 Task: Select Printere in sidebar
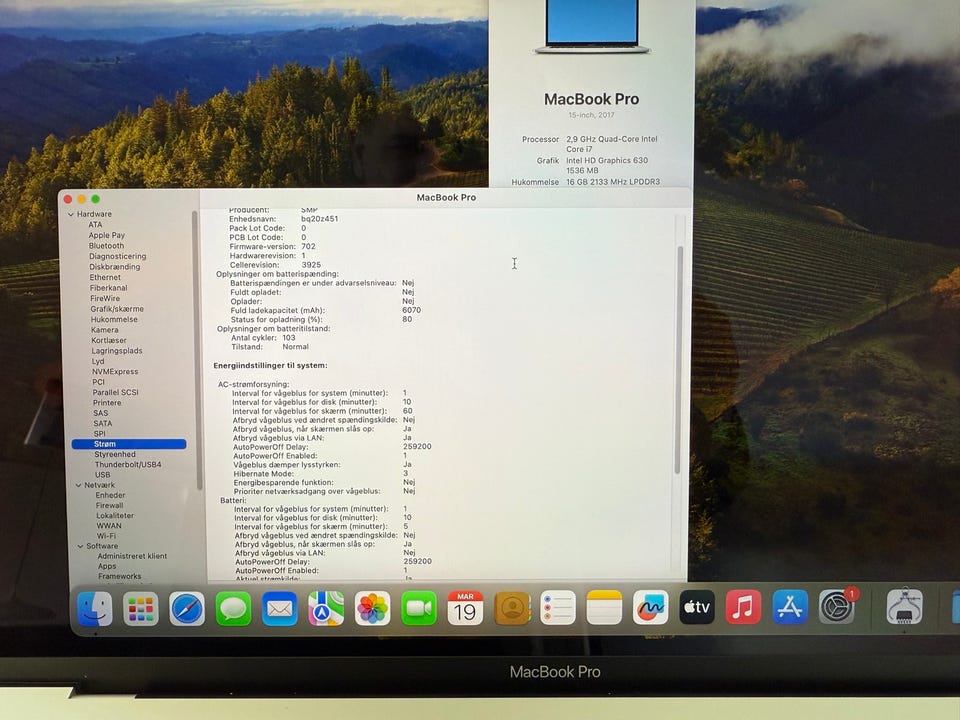pos(107,403)
